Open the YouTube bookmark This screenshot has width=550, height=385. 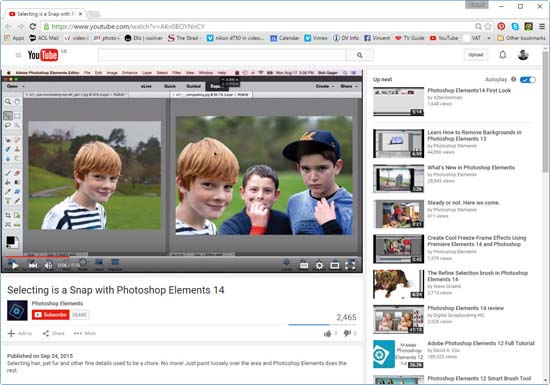(x=444, y=38)
